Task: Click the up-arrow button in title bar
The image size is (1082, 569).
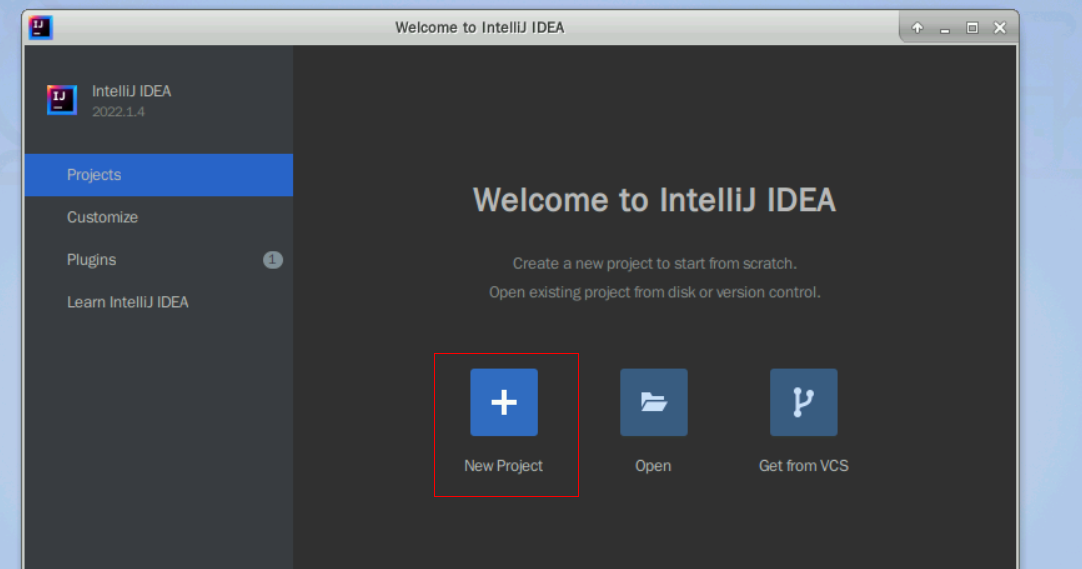Action: click(x=917, y=28)
